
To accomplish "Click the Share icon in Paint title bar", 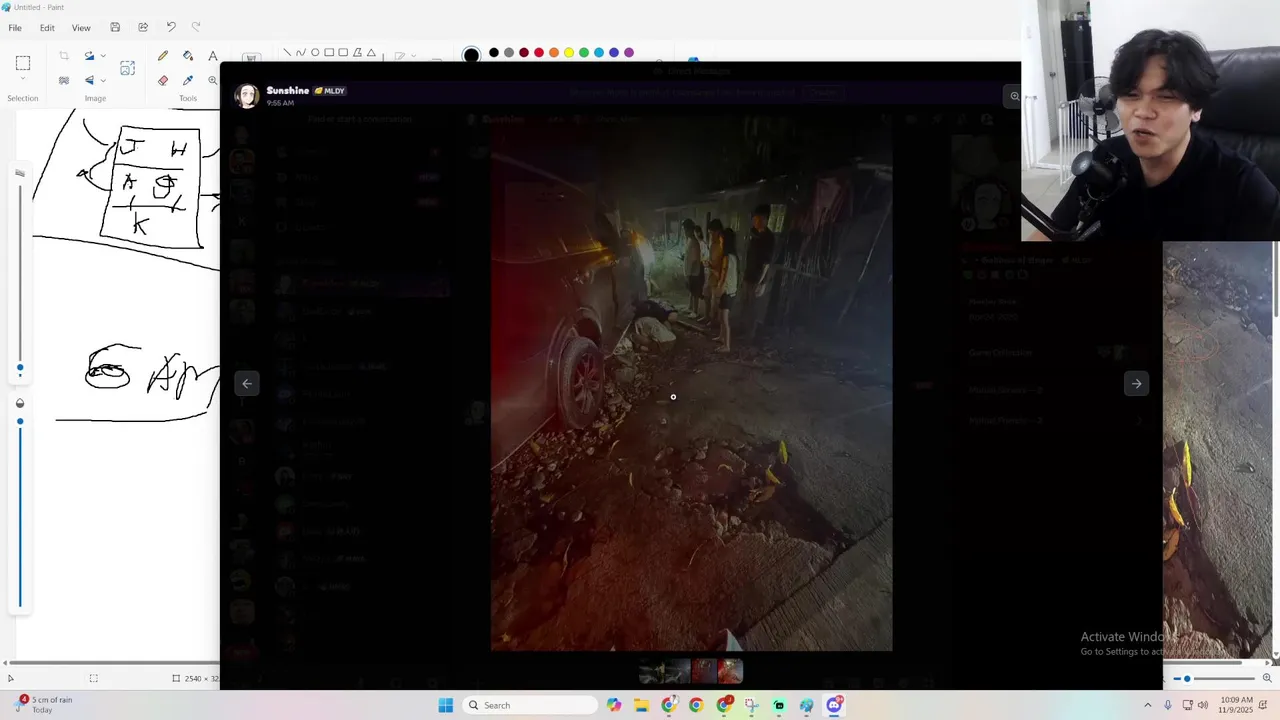I will (x=143, y=27).
